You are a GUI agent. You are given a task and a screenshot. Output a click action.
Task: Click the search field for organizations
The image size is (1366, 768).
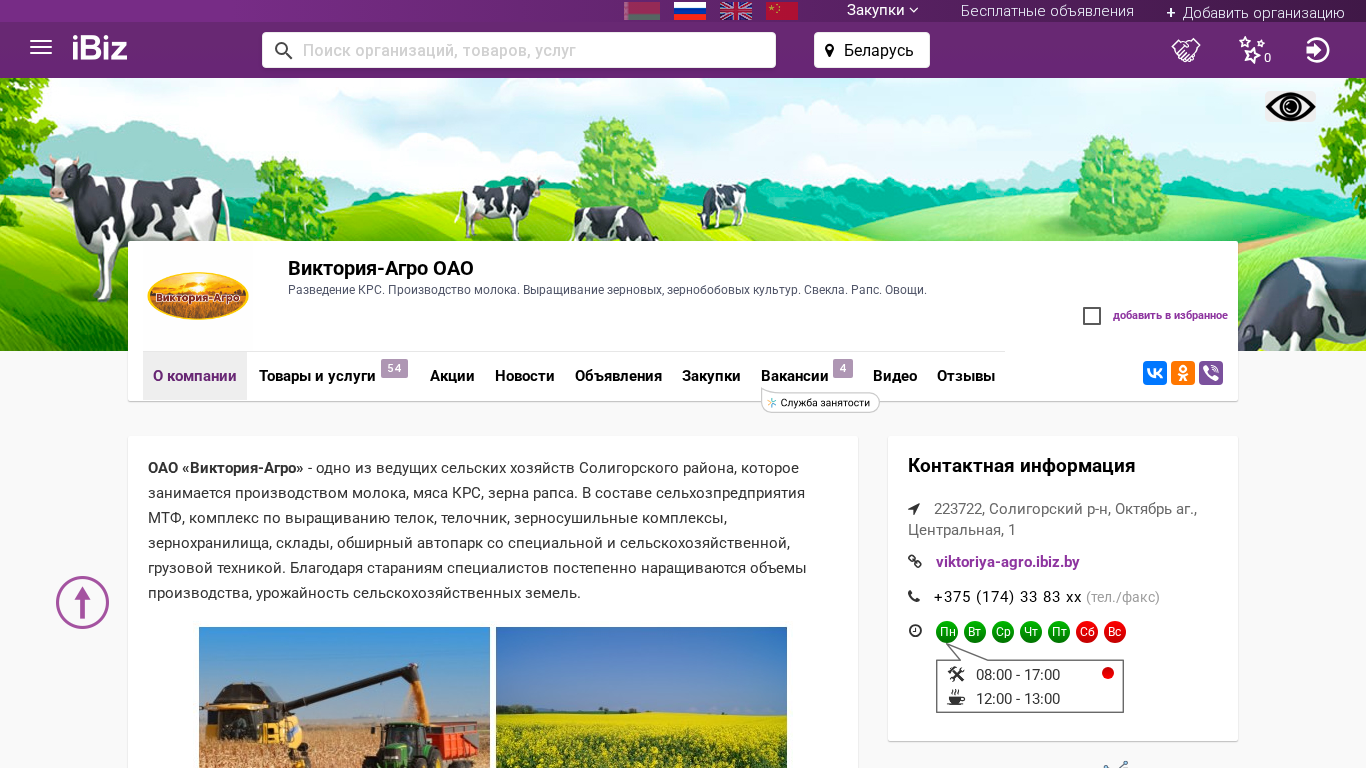click(x=530, y=50)
